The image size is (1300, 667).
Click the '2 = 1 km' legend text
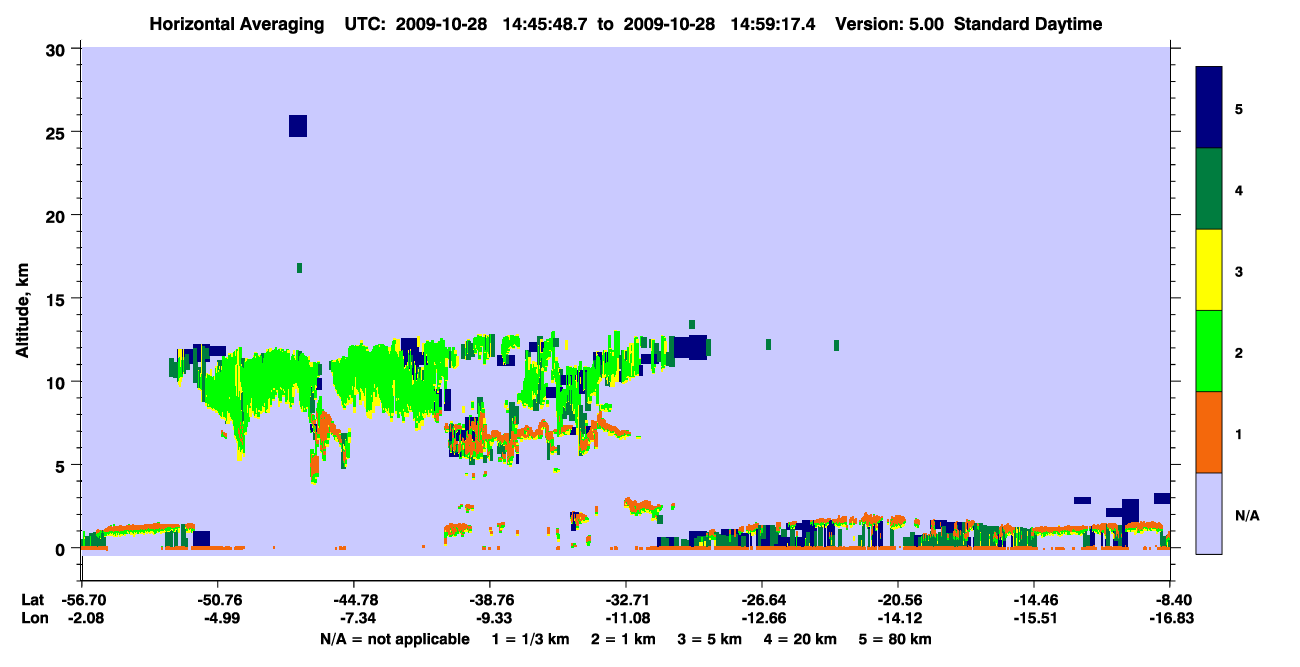pos(623,639)
